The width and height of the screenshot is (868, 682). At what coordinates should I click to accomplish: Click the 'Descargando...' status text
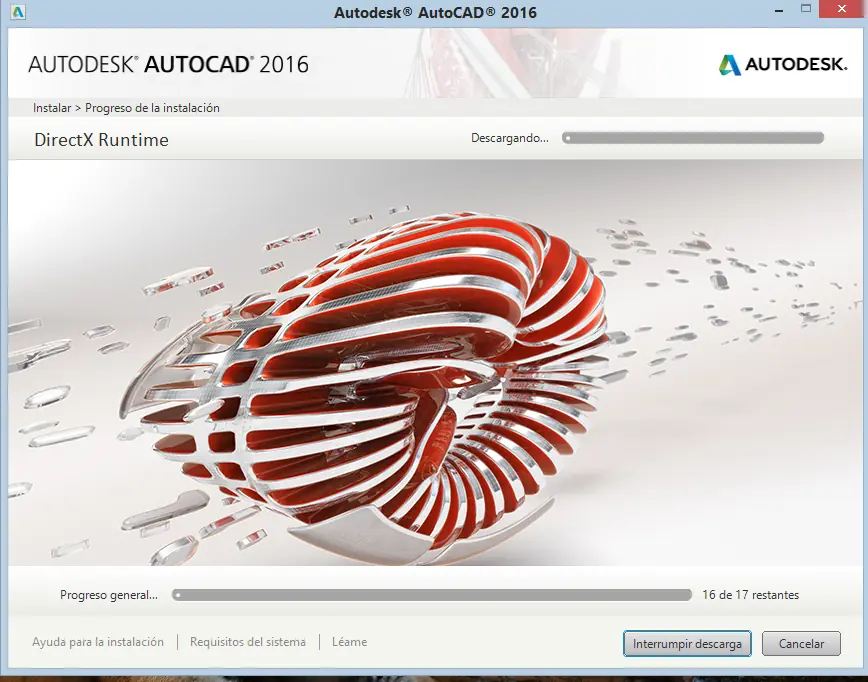tap(510, 138)
